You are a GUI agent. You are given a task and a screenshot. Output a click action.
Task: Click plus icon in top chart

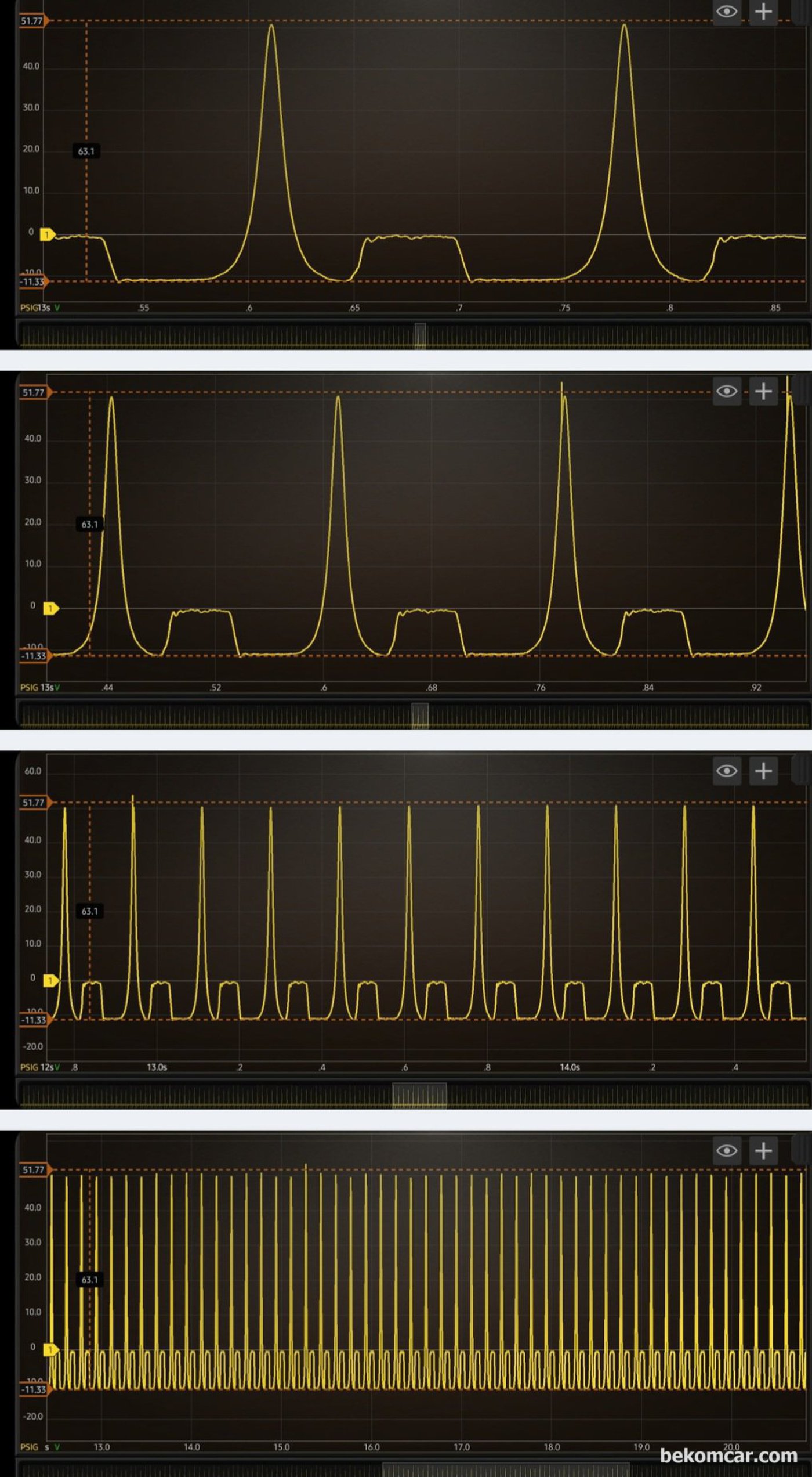tap(763, 12)
